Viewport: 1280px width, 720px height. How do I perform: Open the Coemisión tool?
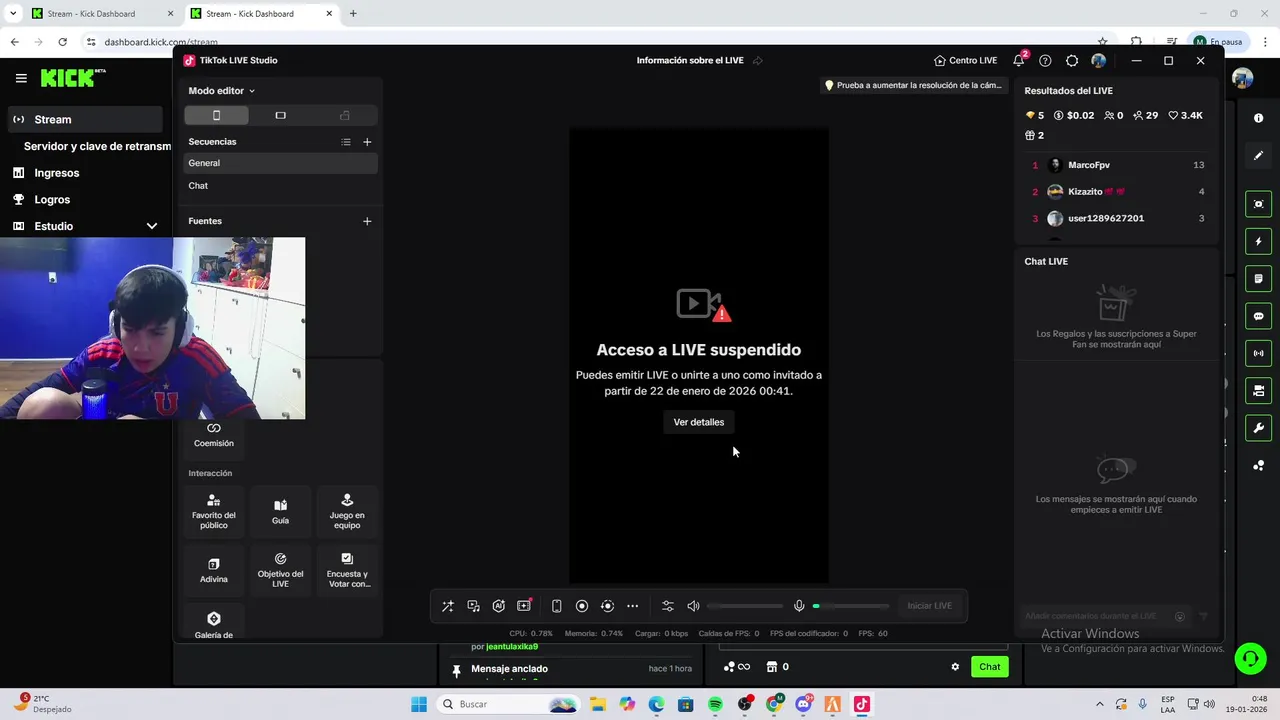[x=214, y=435]
